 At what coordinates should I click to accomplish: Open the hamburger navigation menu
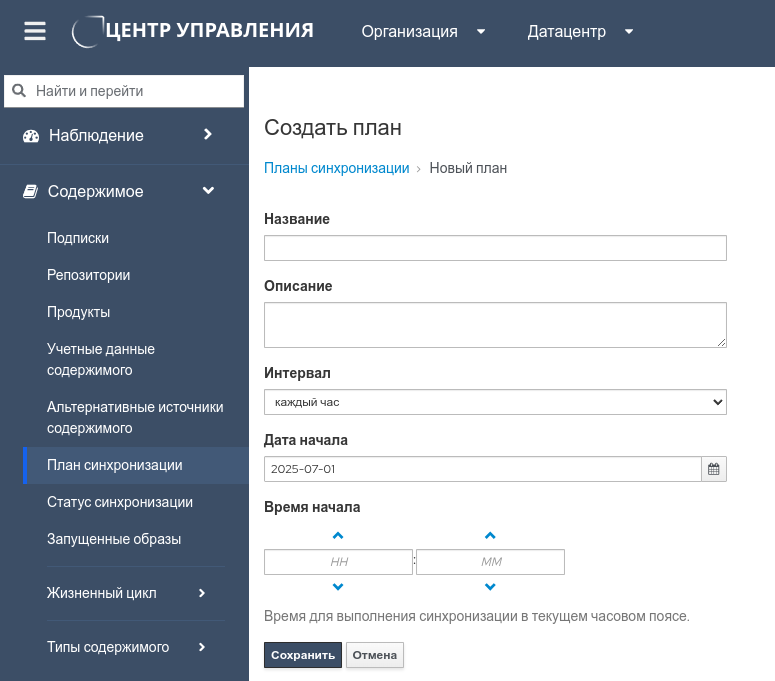[x=35, y=31]
